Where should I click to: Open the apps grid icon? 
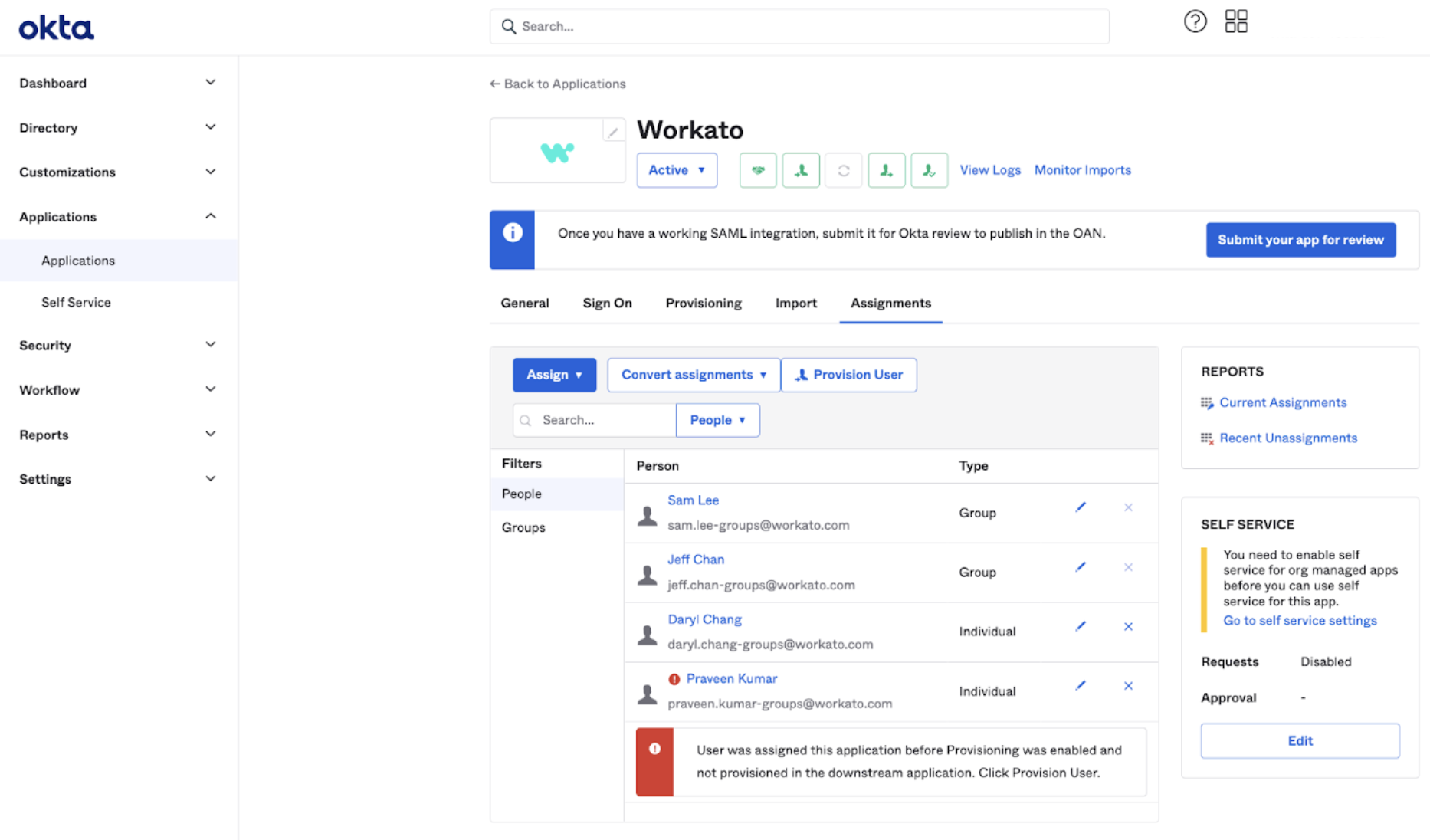1235,21
